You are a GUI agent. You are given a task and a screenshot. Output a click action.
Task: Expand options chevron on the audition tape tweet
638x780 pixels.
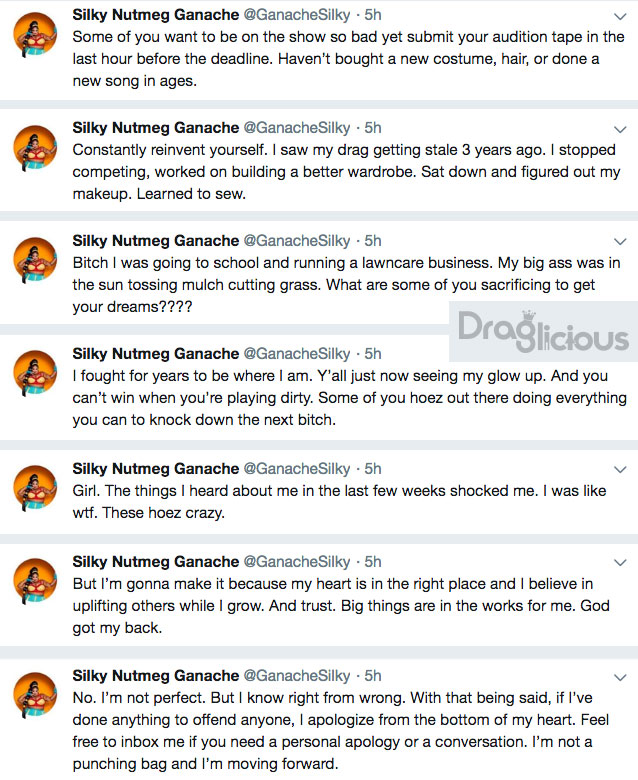click(620, 16)
